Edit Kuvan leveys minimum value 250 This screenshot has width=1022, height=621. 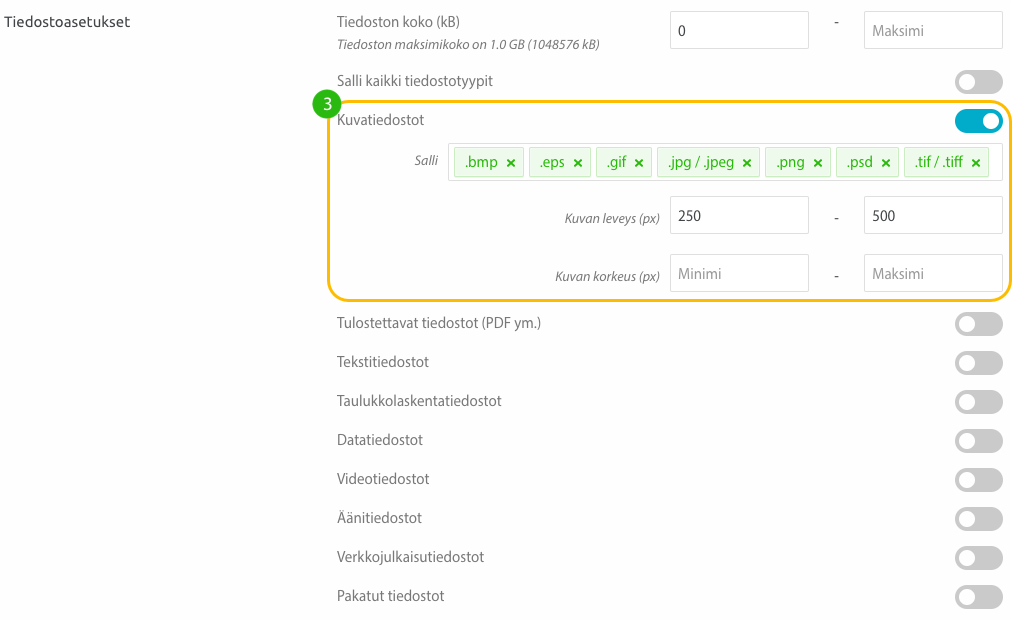[x=739, y=215]
